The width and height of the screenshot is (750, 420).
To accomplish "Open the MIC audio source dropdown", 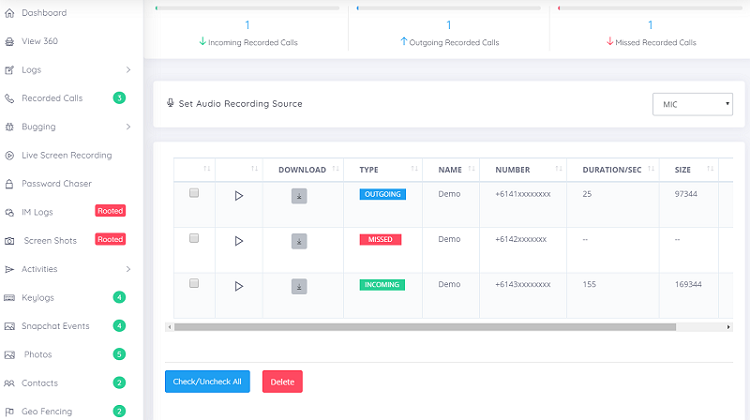I will point(692,104).
